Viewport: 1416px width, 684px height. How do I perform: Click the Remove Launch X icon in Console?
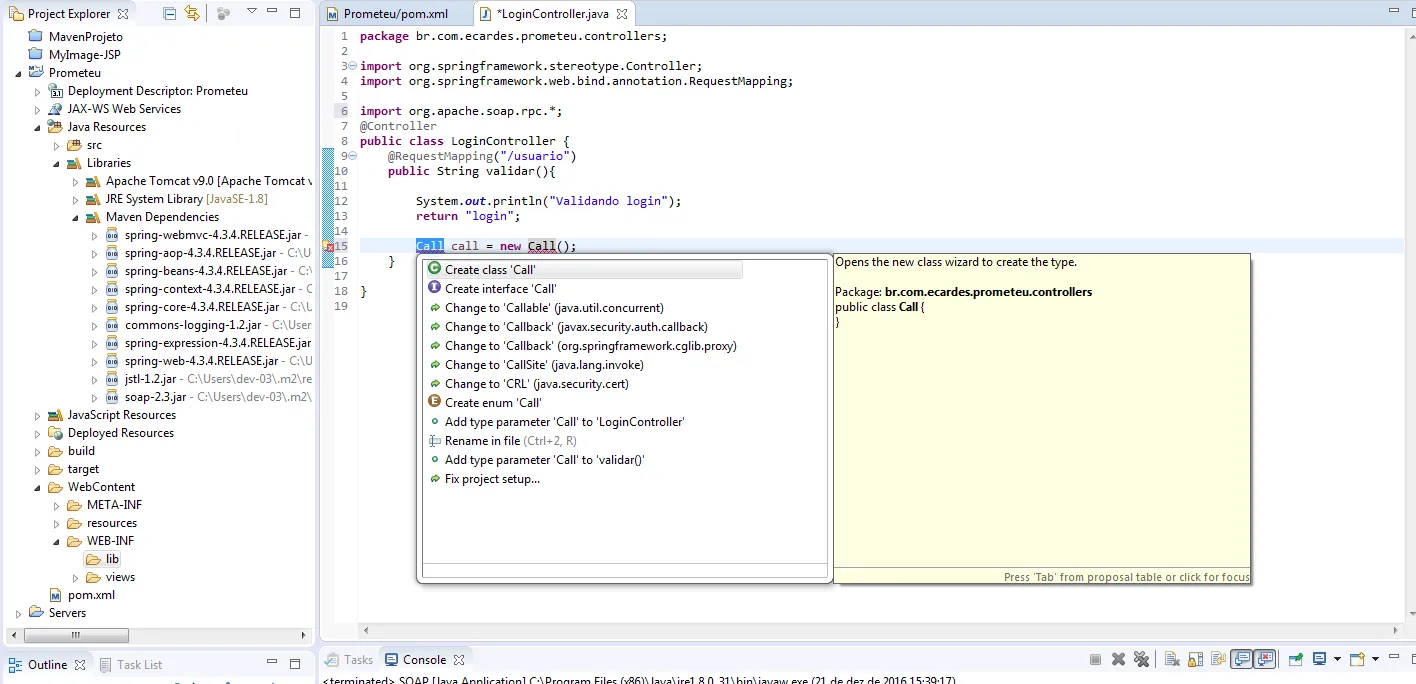pos(1118,660)
